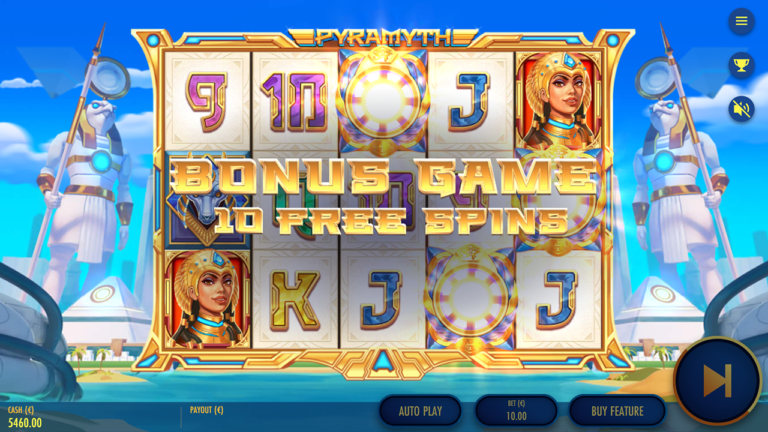This screenshot has height=432, width=768.
Task: Click the queen symbol at bottom left
Action: pos(207,299)
